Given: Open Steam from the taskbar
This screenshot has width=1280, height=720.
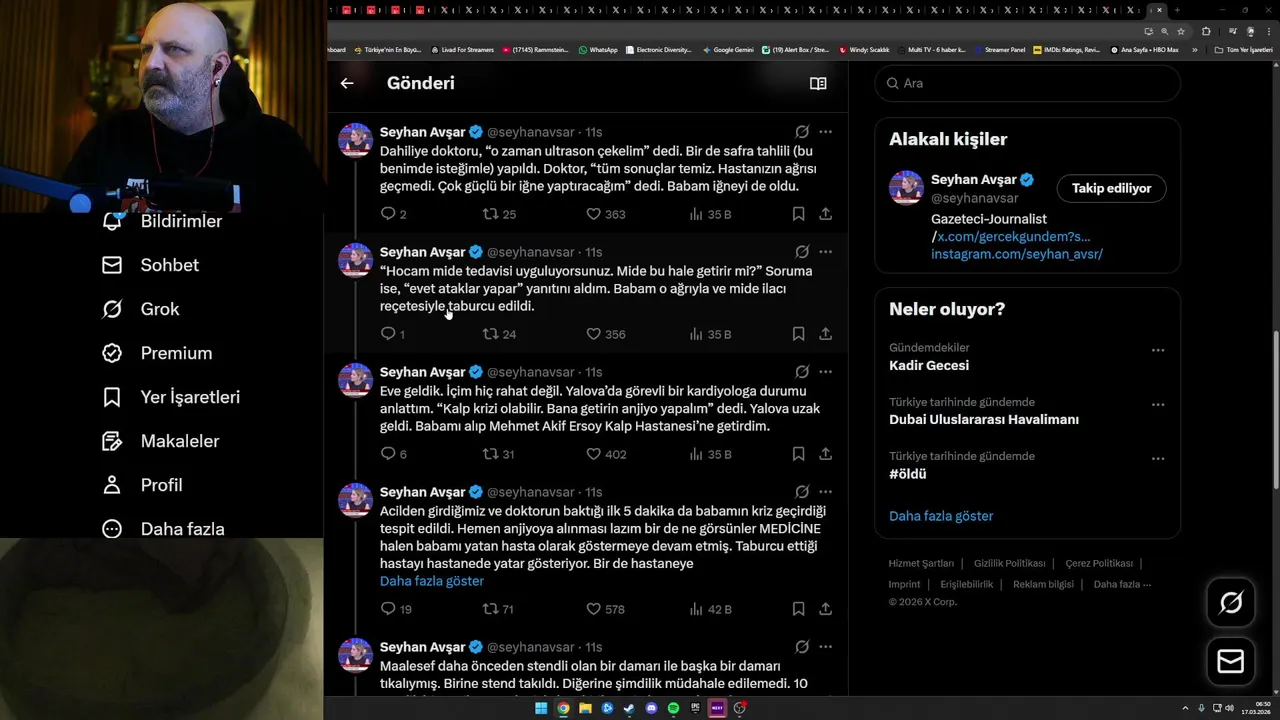Looking at the screenshot, I should [629, 708].
